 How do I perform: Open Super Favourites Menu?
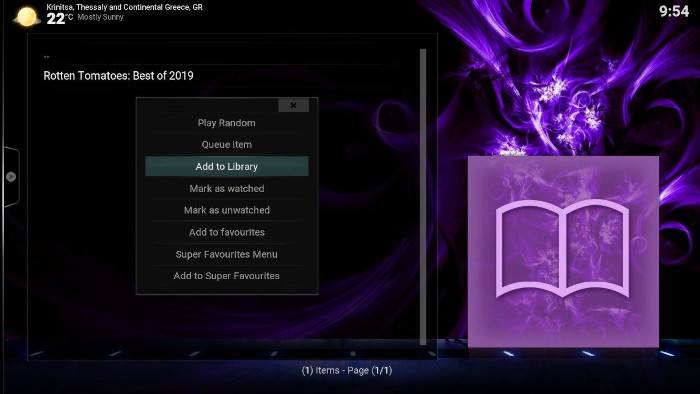(226, 254)
